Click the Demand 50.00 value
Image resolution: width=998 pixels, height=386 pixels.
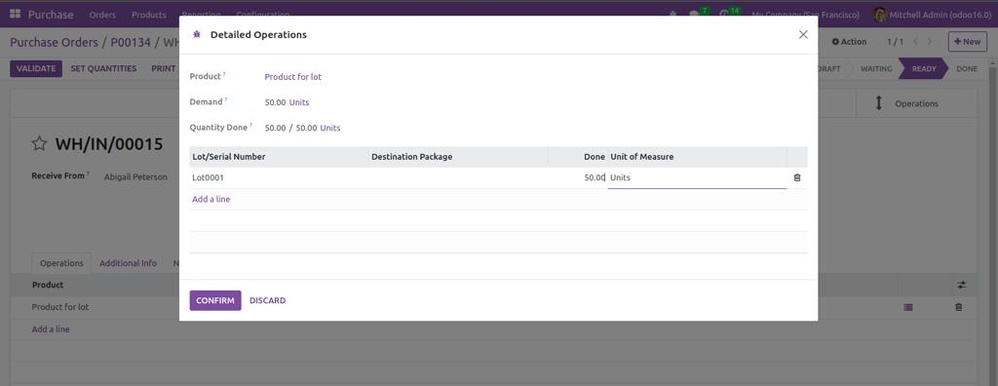click(276, 103)
